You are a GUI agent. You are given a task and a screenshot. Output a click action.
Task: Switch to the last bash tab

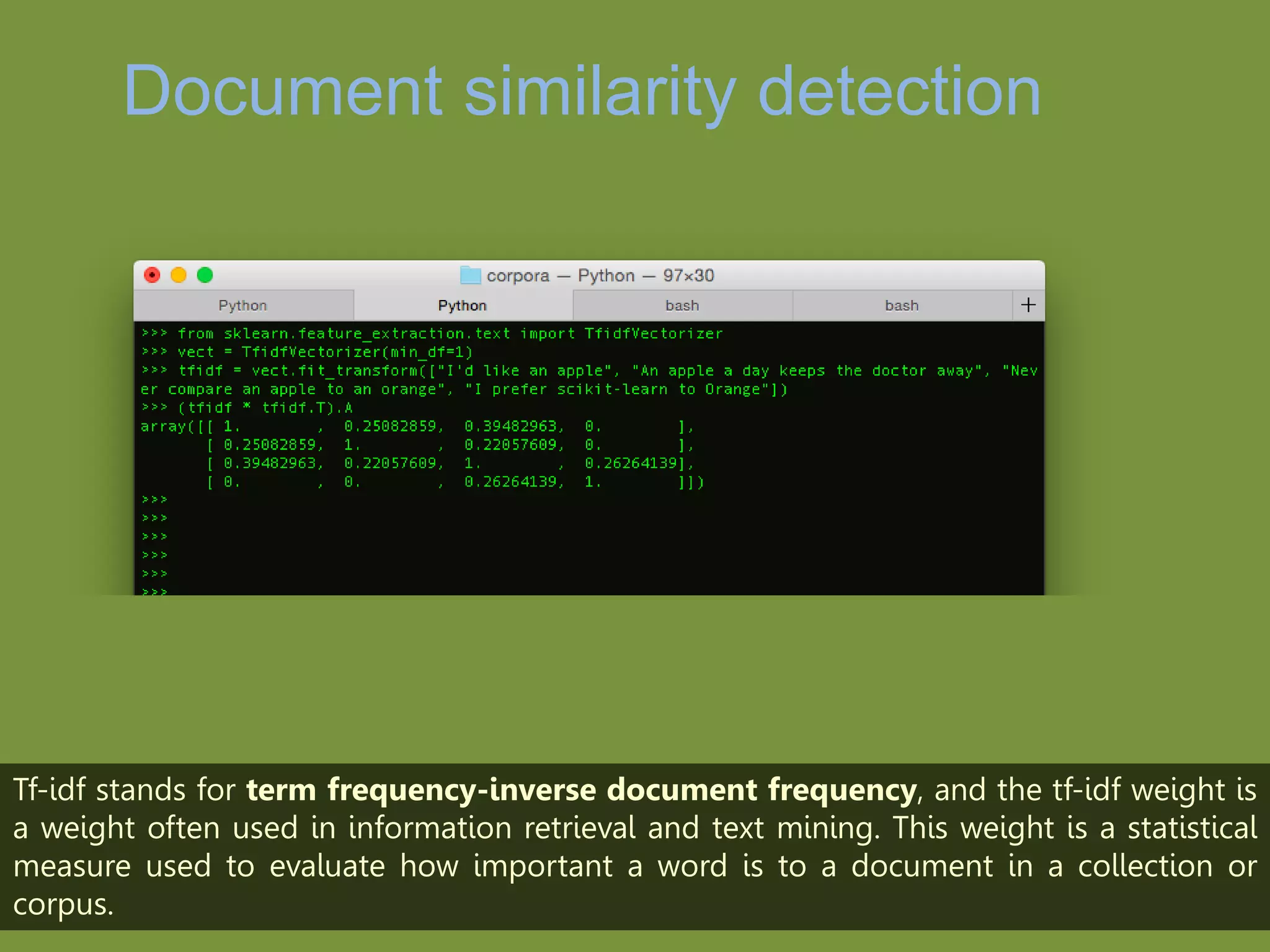tap(902, 306)
